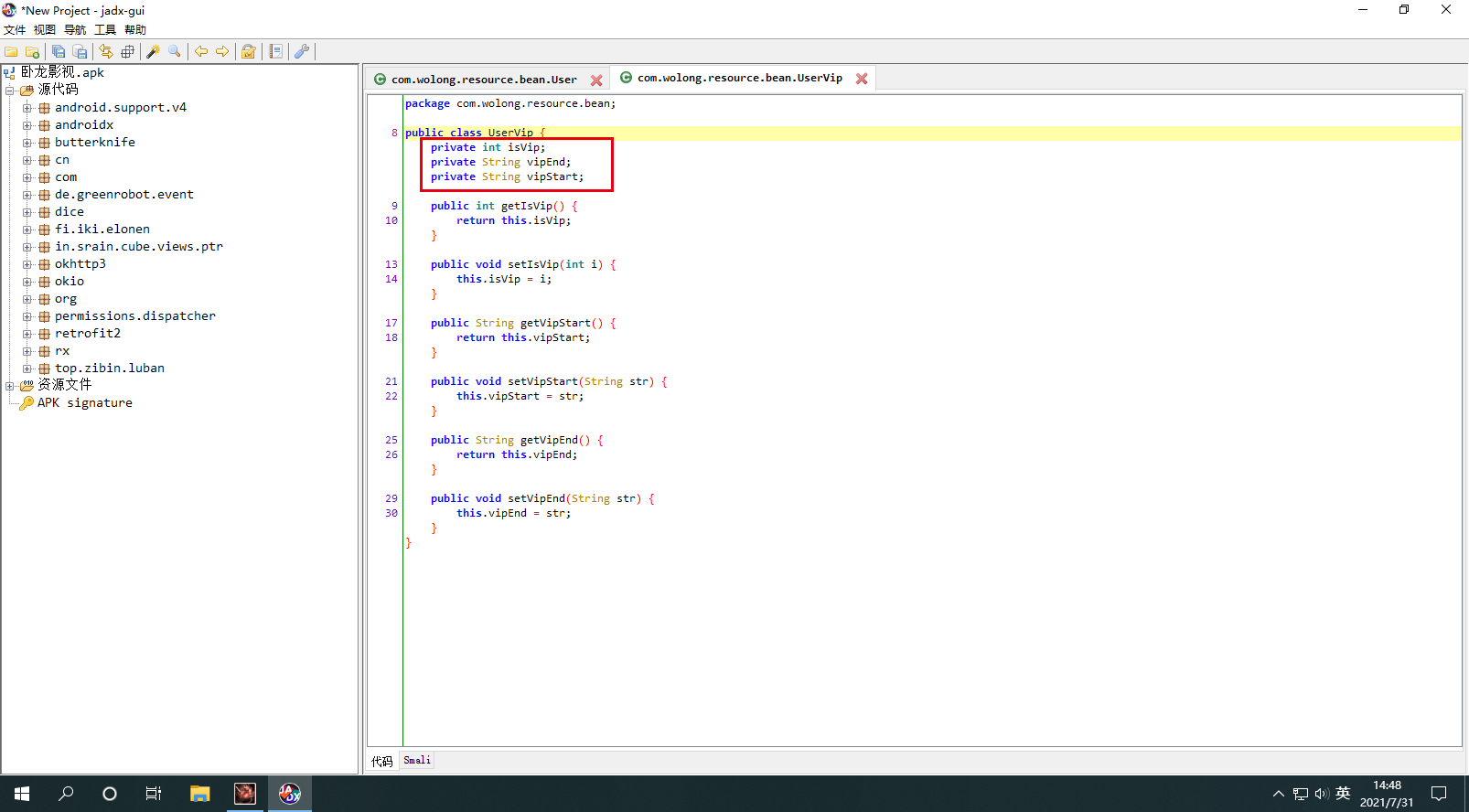Open the notification center icon
The width and height of the screenshot is (1469, 812).
1439,794
